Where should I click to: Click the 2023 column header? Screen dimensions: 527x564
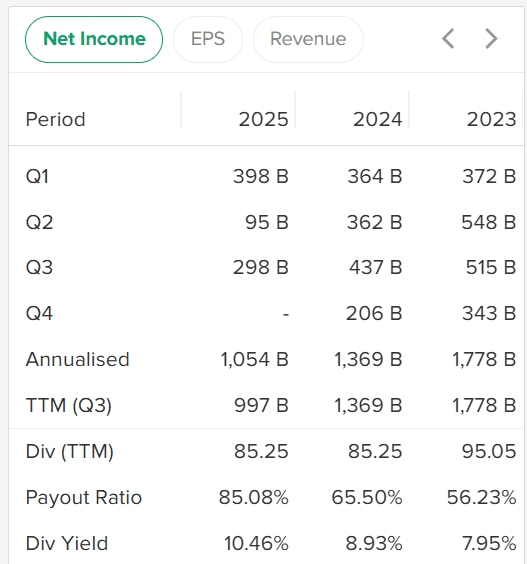click(x=491, y=119)
